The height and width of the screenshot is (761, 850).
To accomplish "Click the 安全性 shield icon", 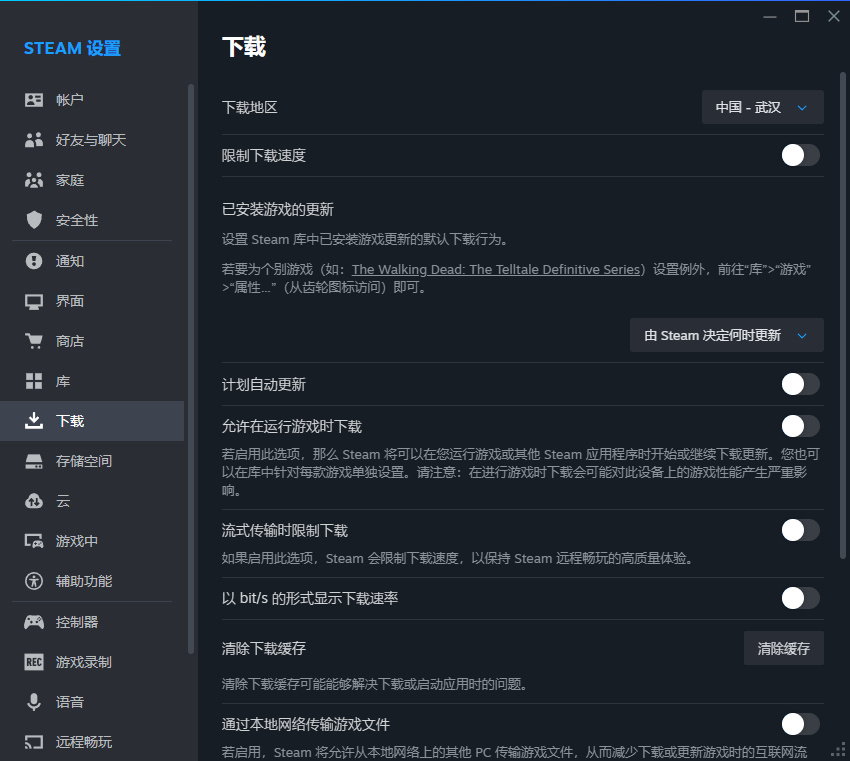I will click(34, 220).
